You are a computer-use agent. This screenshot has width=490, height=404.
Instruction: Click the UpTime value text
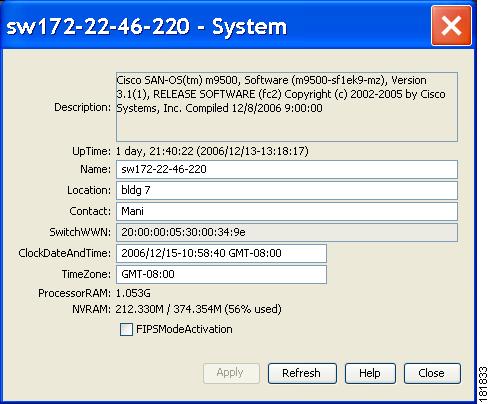tap(212, 151)
